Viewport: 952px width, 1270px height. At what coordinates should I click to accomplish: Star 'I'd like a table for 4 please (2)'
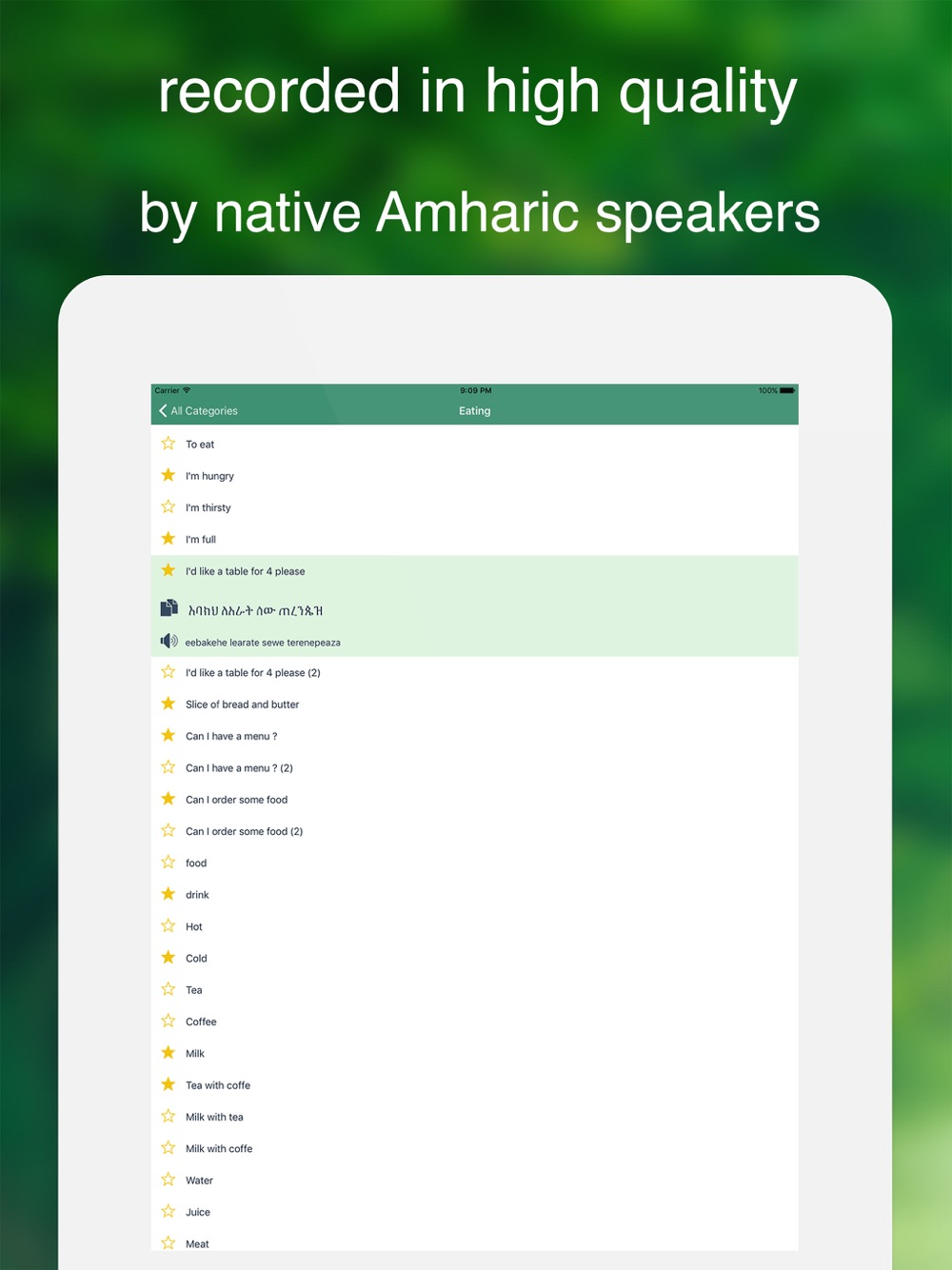(x=169, y=672)
